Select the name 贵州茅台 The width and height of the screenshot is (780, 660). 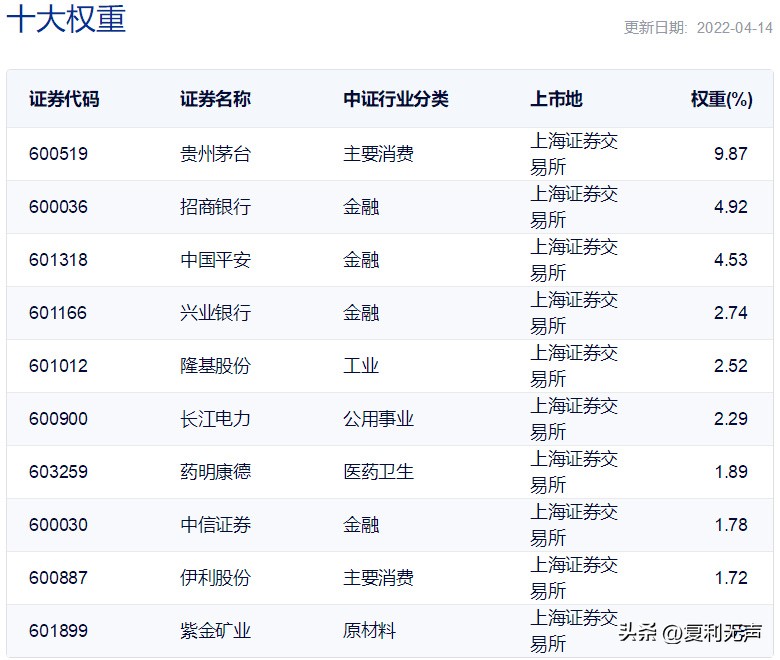pyautogui.click(x=215, y=154)
